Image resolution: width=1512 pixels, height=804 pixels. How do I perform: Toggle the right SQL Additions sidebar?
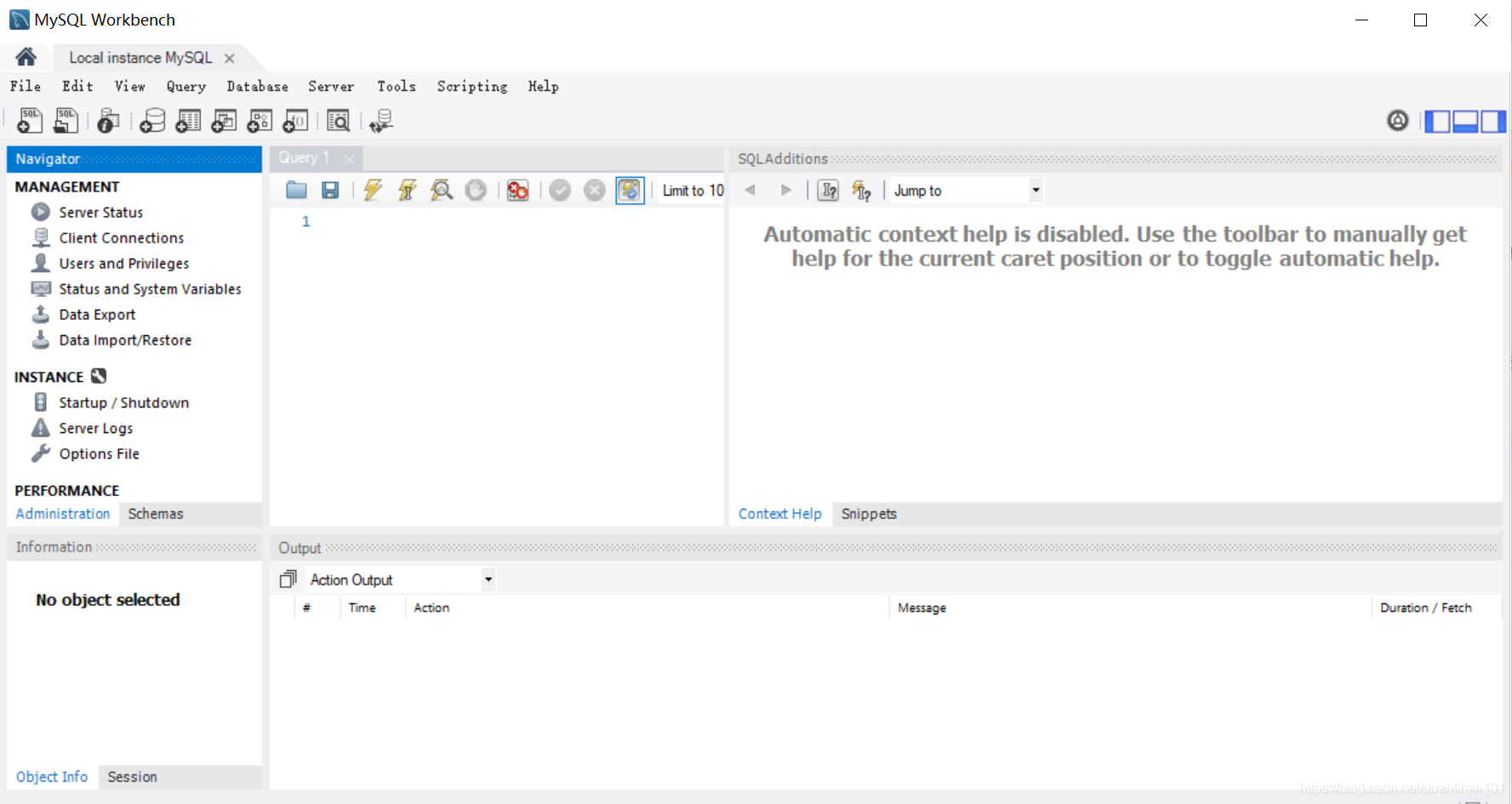(1492, 122)
